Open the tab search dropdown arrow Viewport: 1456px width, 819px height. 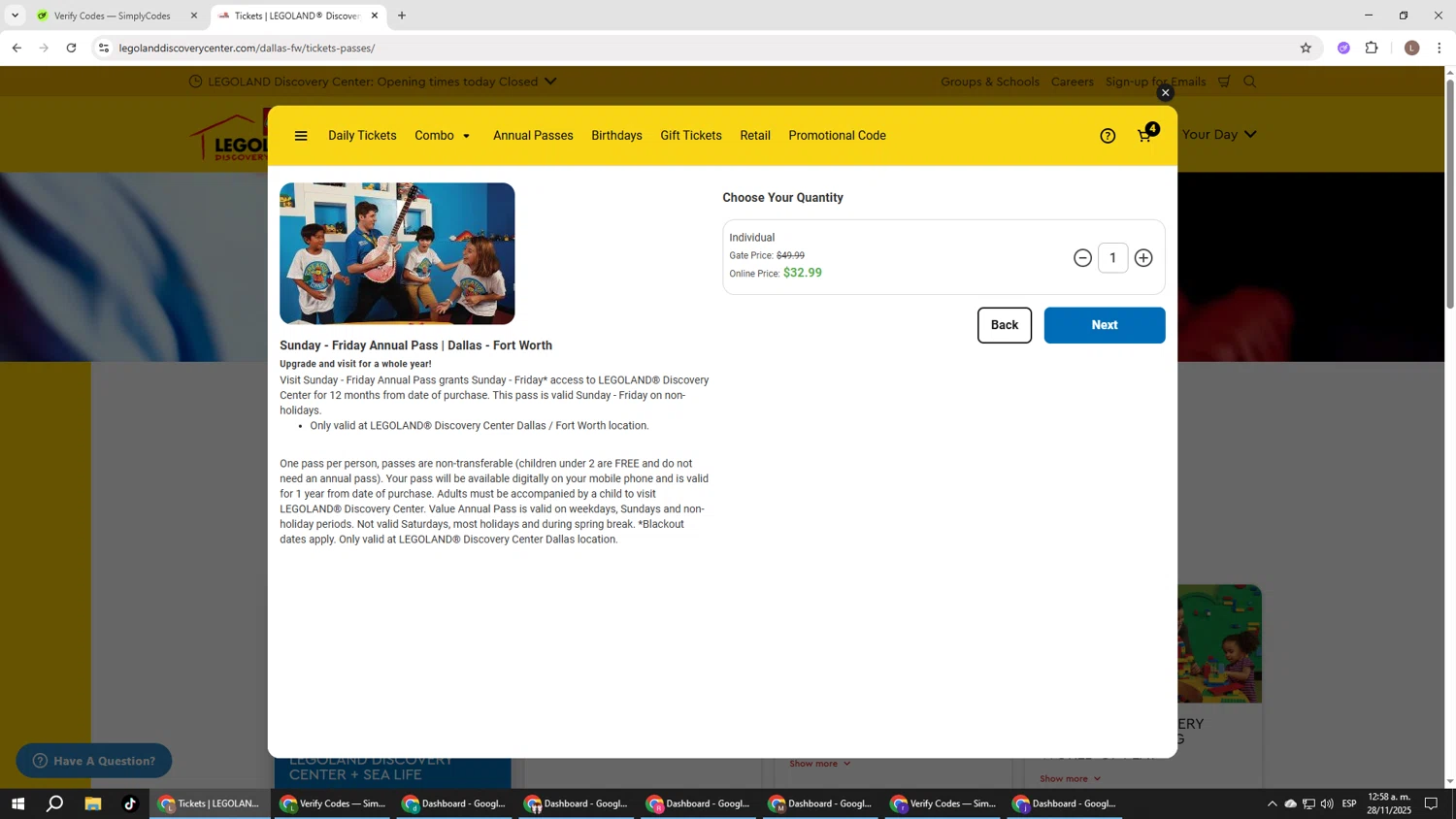click(15, 16)
